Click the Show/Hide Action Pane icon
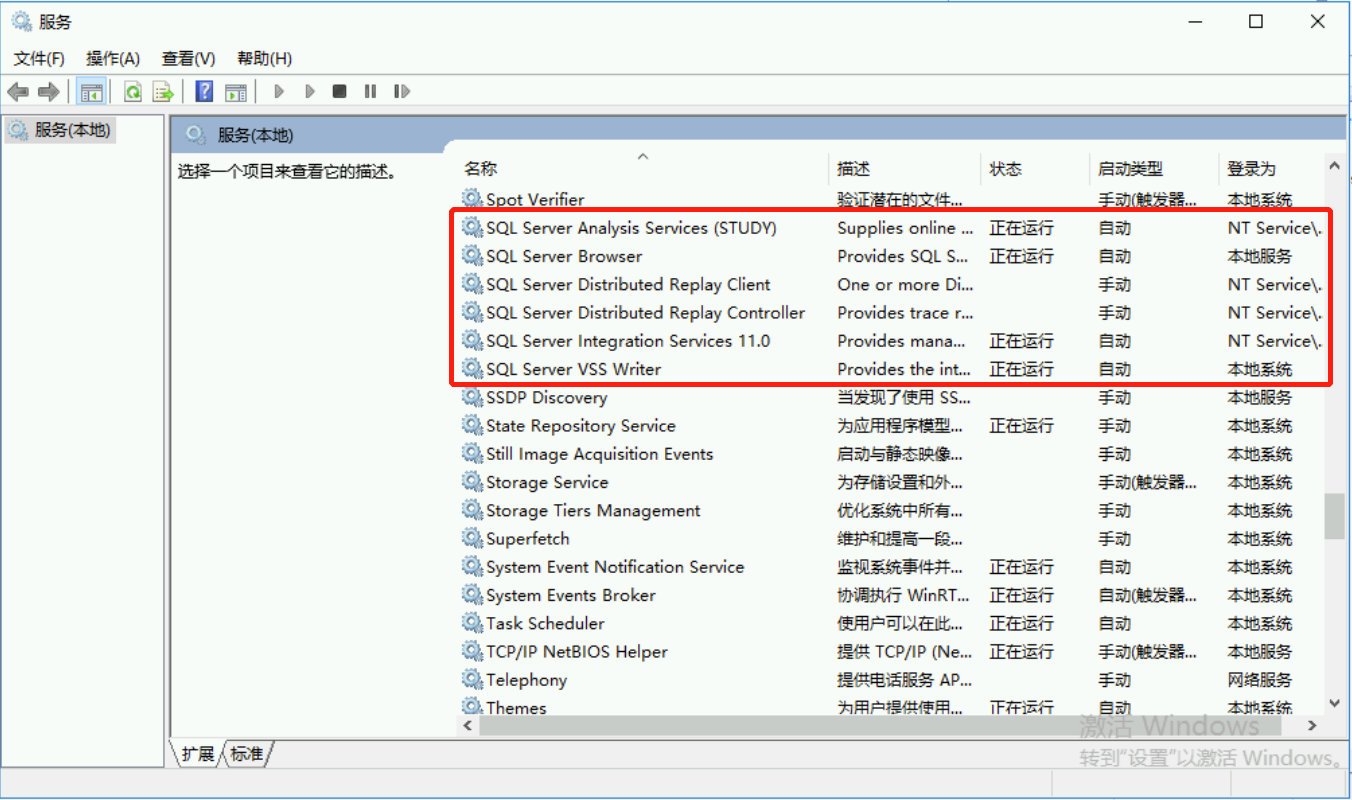The height and width of the screenshot is (800, 1352). coord(236,92)
